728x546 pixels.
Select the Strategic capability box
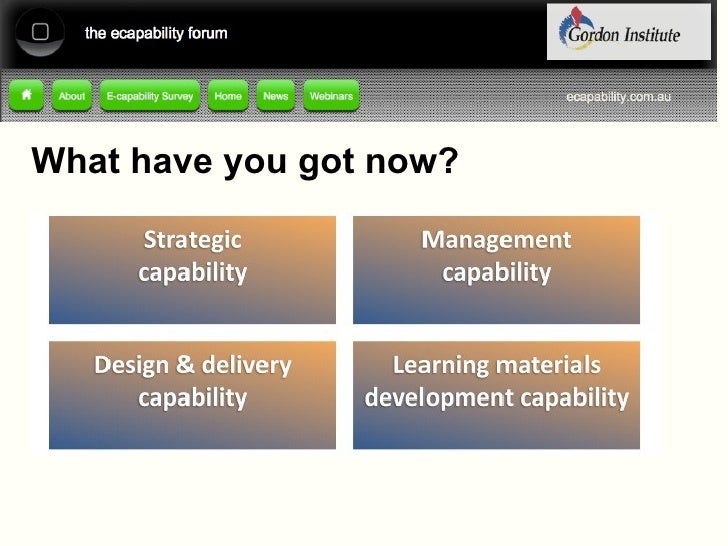click(x=192, y=270)
